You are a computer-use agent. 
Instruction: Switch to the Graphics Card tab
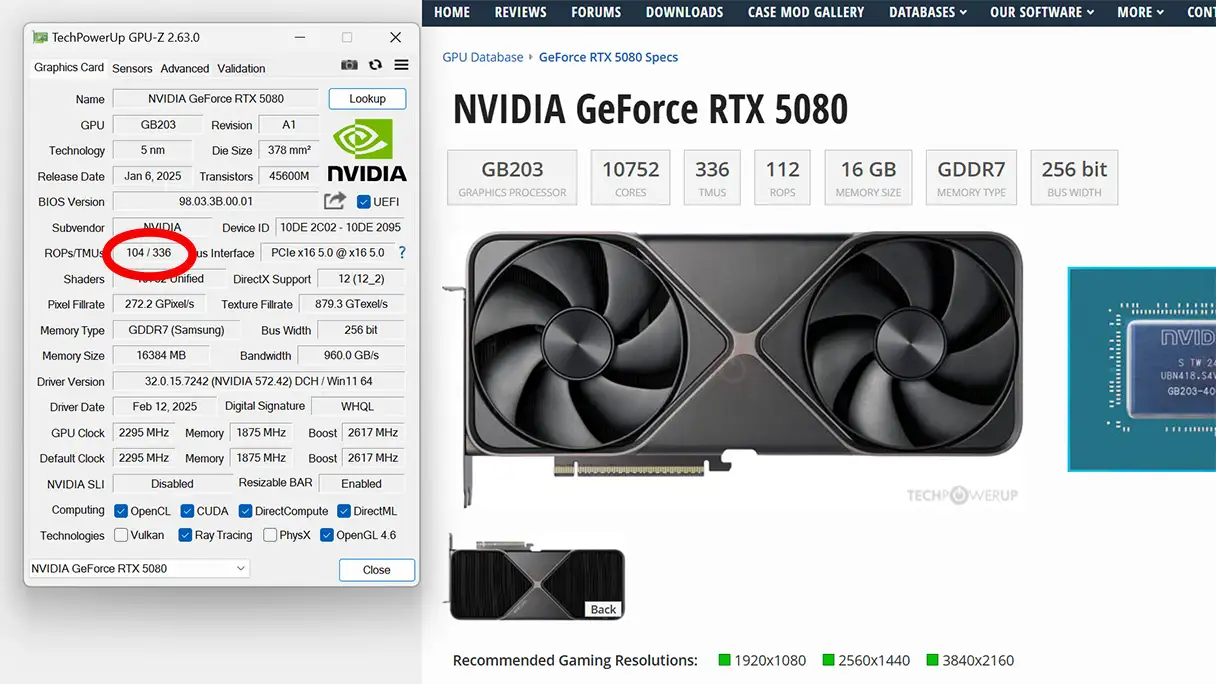point(69,67)
